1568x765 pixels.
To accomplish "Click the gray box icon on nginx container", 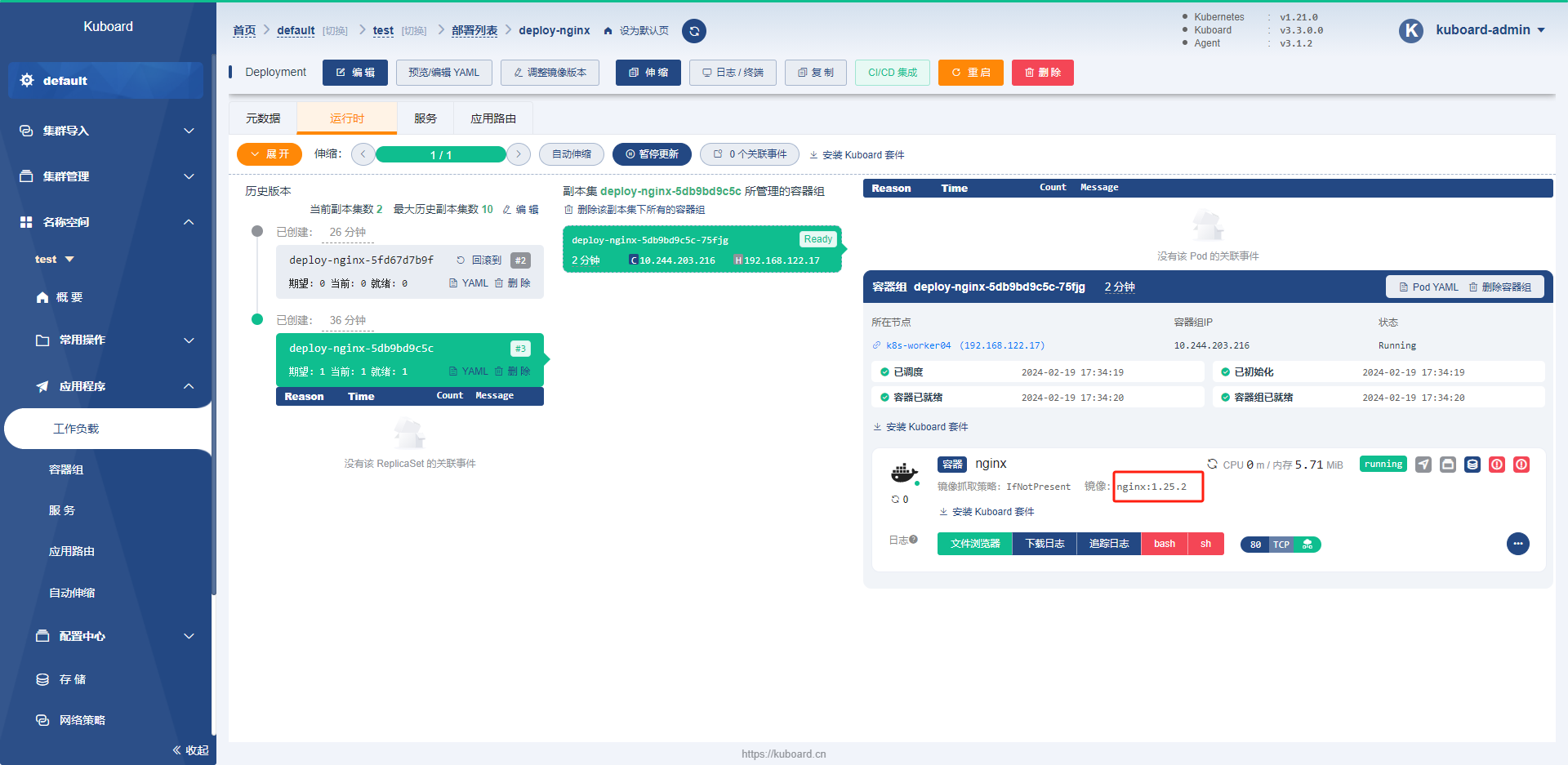I will coord(1448,465).
